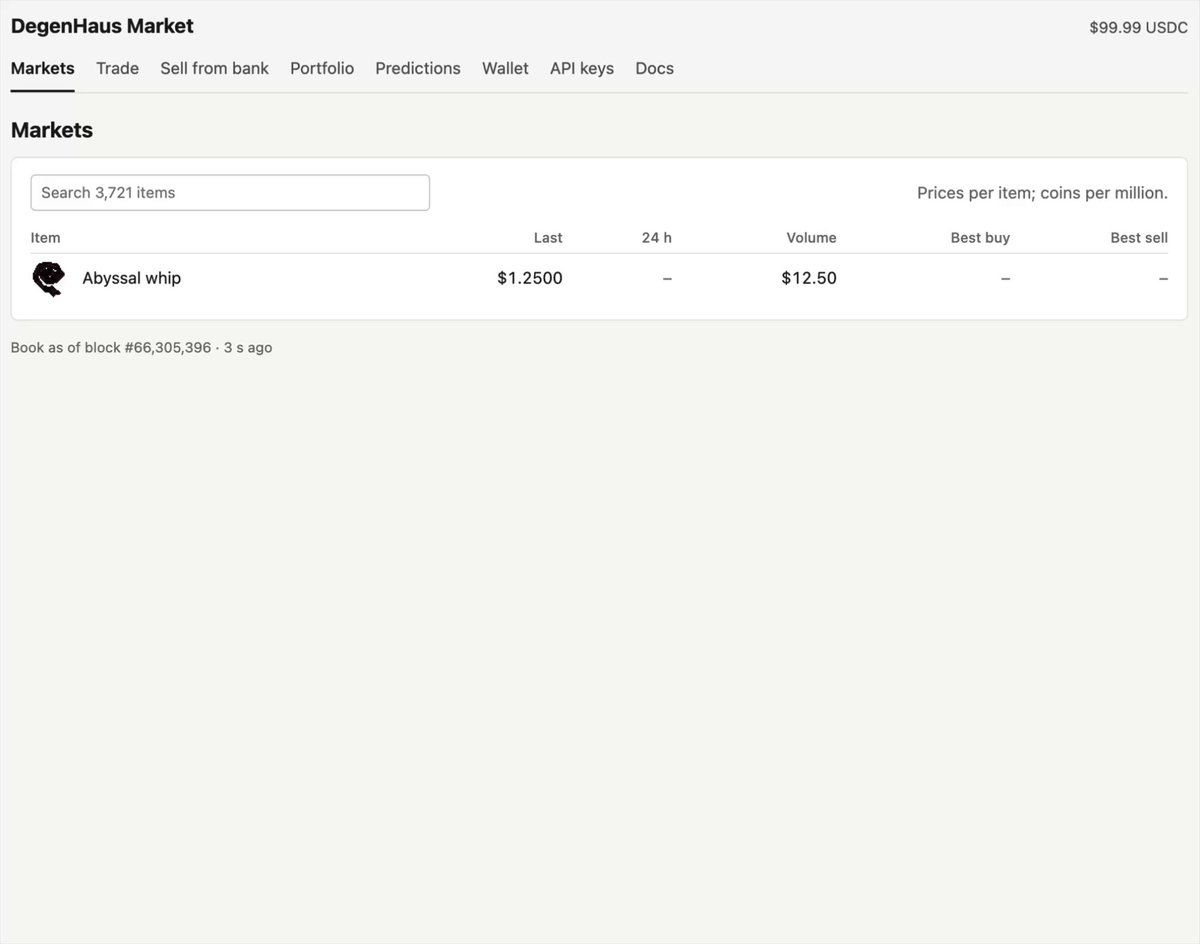
Task: Open the Trade tab
Action: pos(117,68)
